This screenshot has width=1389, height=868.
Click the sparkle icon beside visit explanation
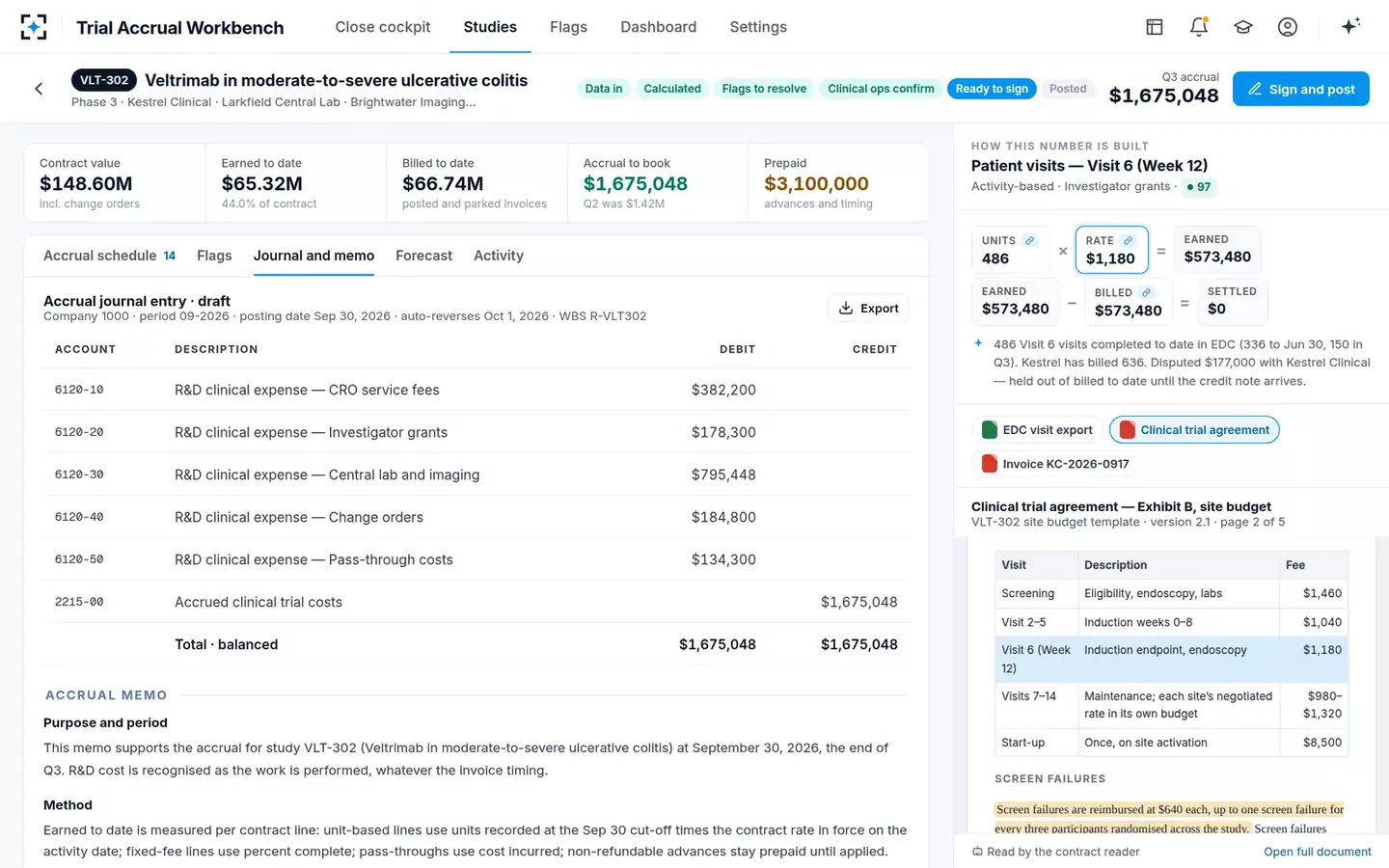978,343
